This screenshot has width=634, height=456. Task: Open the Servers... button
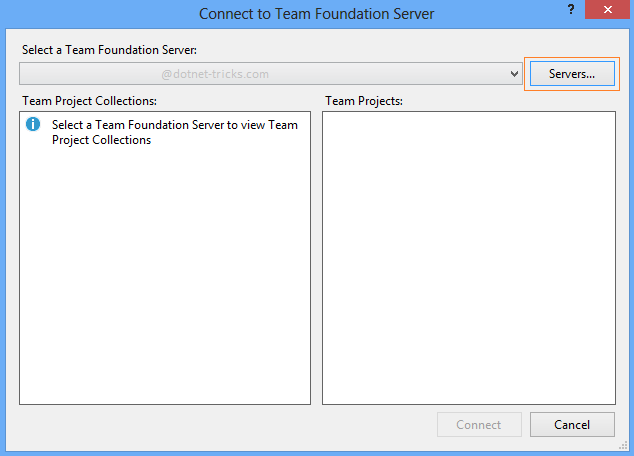572,74
